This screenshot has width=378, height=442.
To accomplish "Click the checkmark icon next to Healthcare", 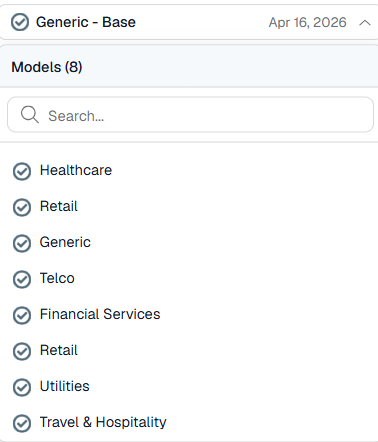I will click(x=22, y=171).
